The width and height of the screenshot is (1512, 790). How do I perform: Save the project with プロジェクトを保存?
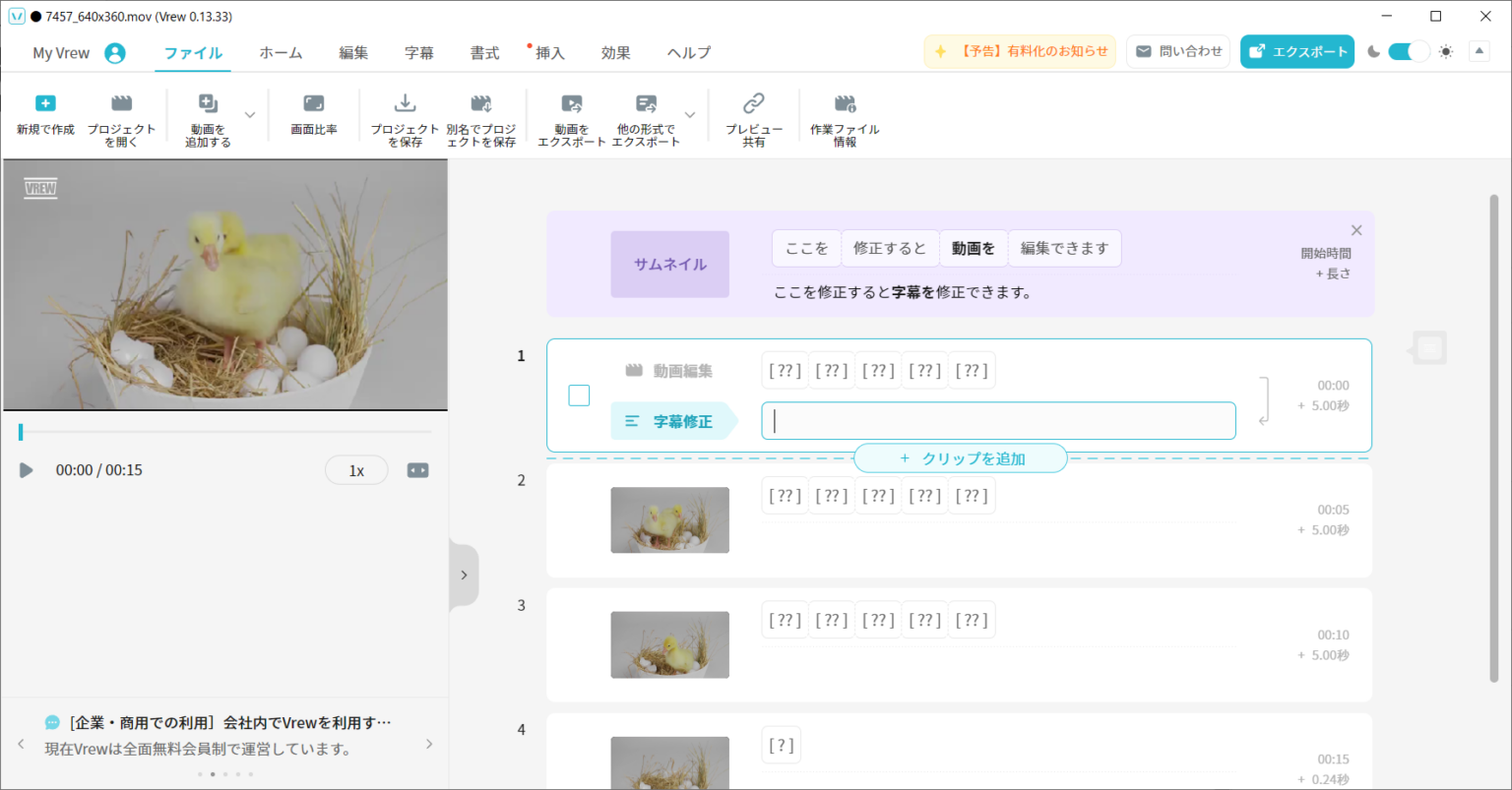click(405, 117)
